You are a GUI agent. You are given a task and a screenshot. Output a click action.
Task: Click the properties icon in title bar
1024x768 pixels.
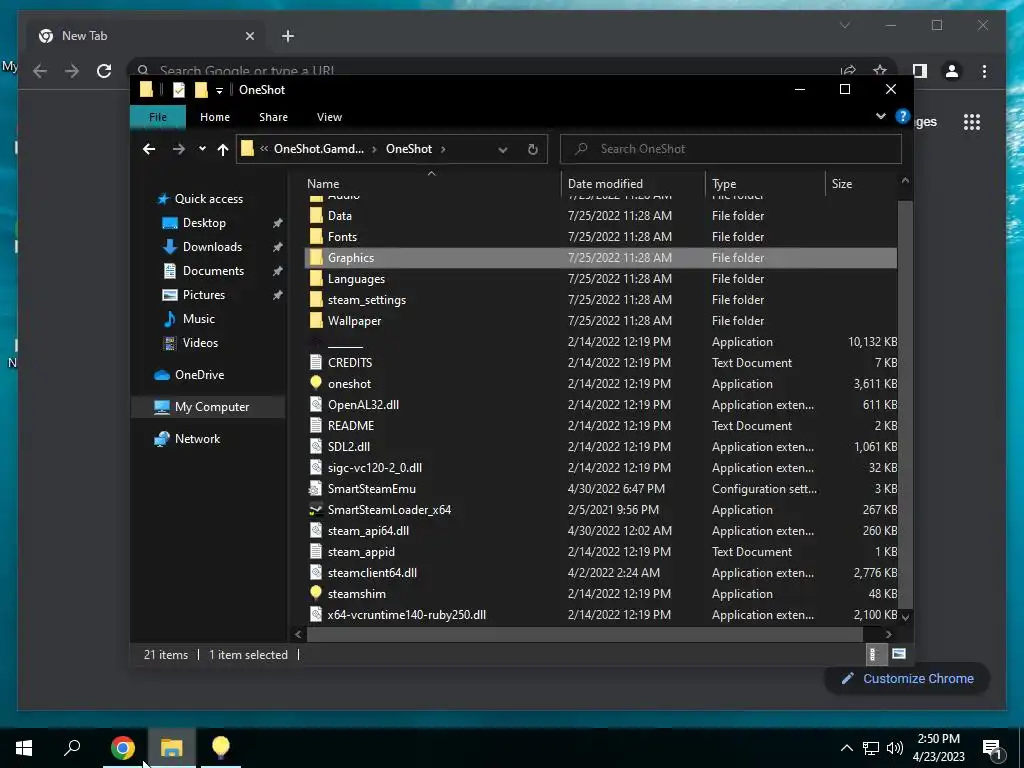coord(178,89)
